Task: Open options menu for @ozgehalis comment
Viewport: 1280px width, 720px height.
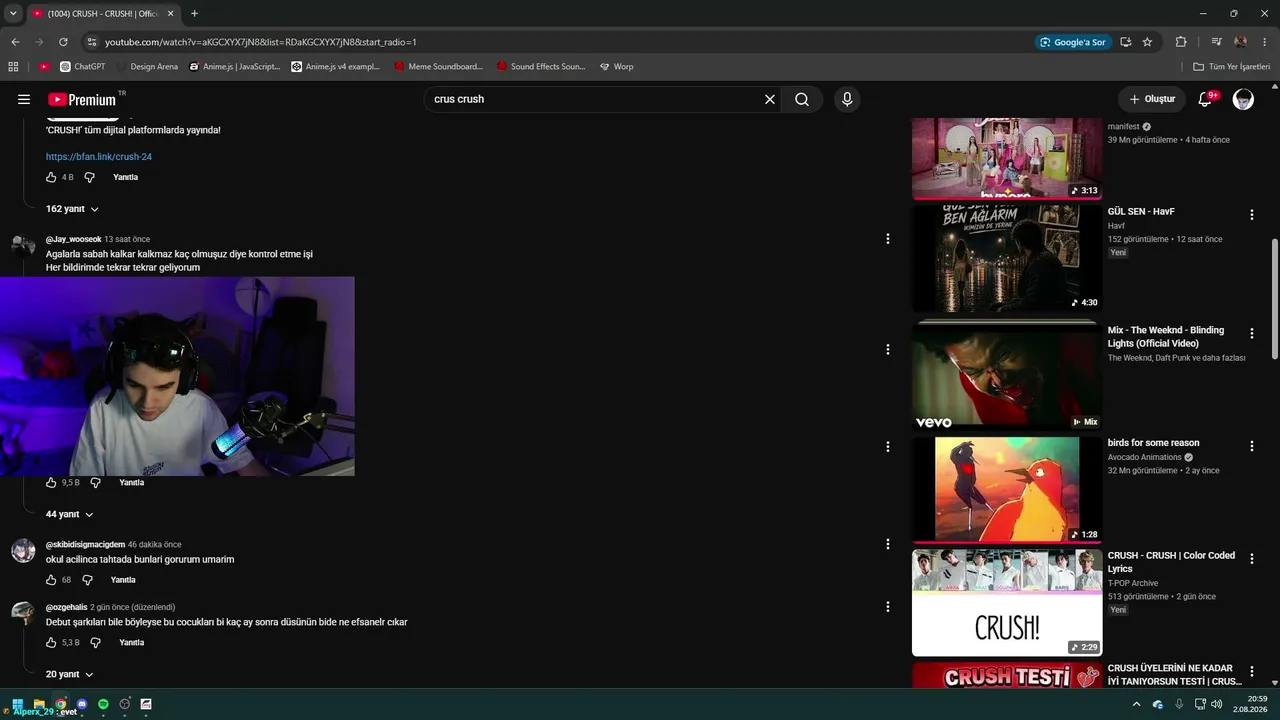Action: 887,606
